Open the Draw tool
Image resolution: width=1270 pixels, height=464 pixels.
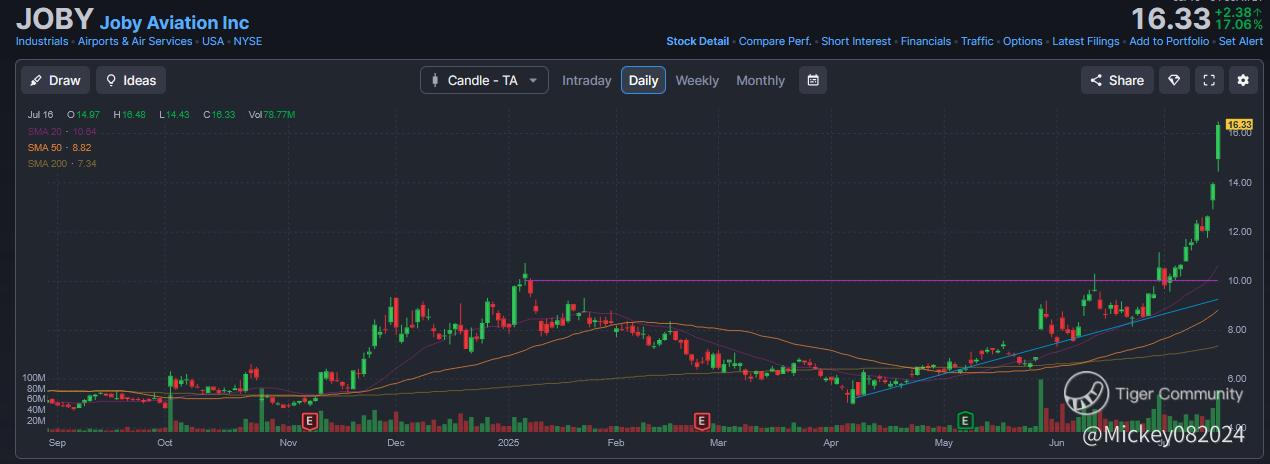pos(56,80)
